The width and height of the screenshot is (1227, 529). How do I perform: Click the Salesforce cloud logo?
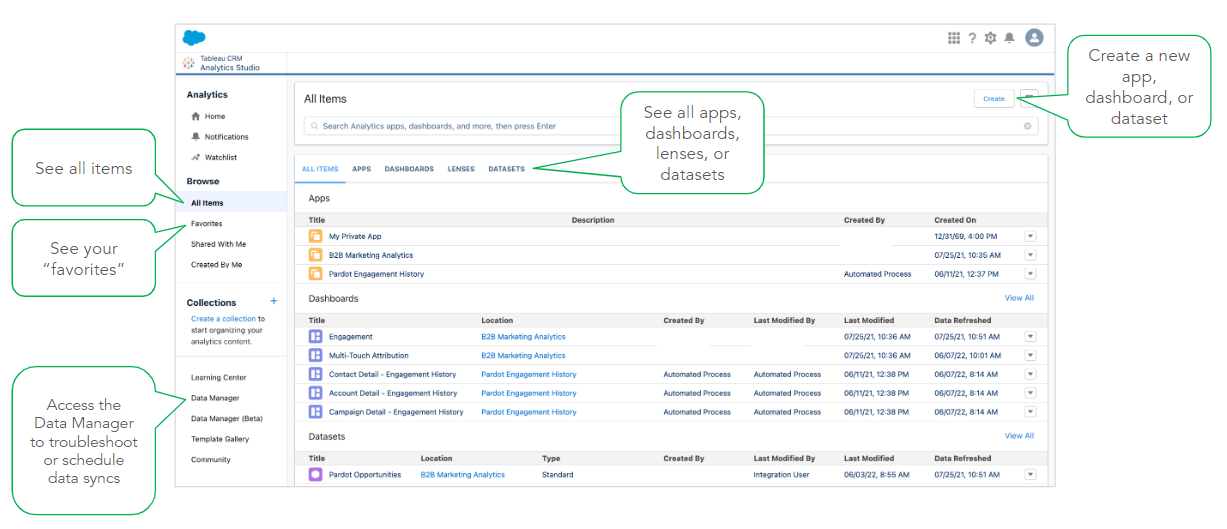(x=194, y=38)
